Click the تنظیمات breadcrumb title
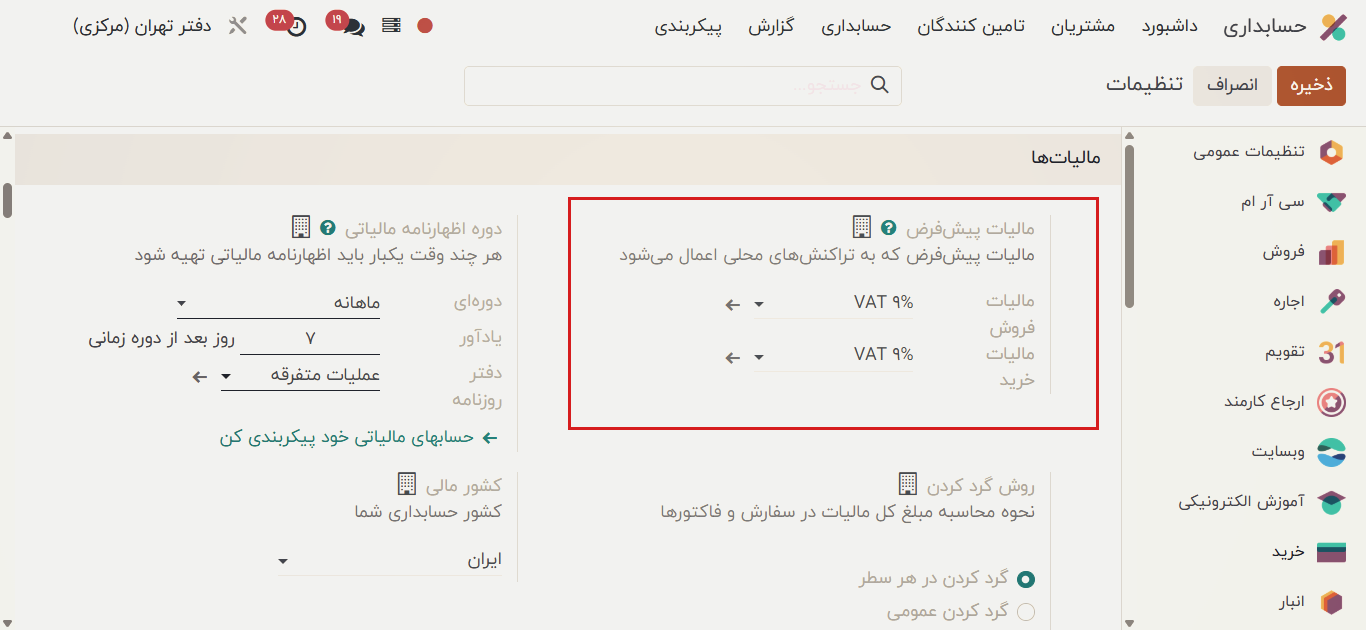The image size is (1366, 630). (1144, 84)
